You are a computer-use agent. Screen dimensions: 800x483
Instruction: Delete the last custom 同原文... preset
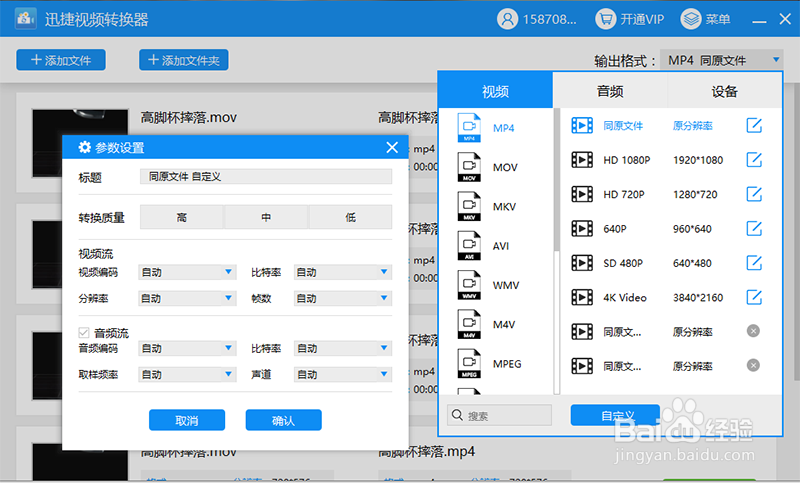coord(753,365)
